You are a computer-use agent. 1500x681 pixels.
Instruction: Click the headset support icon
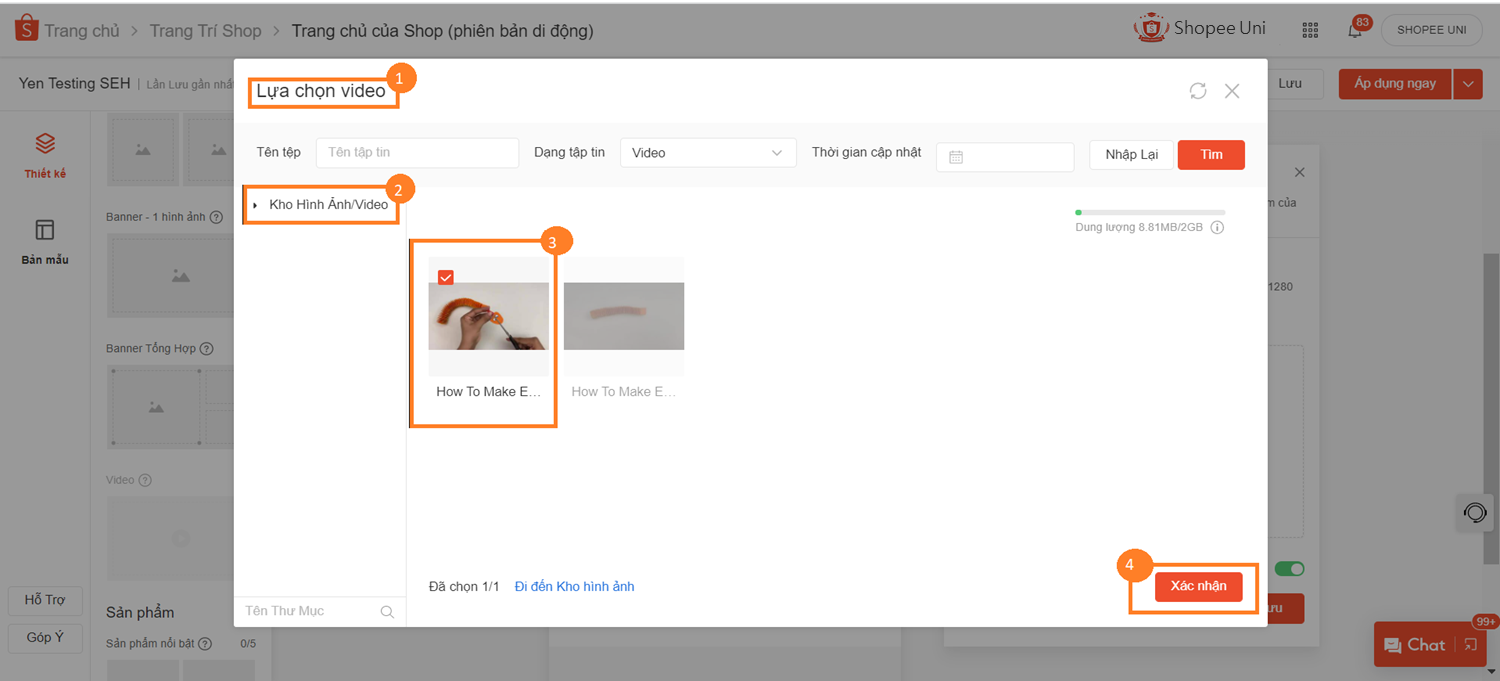(1475, 513)
